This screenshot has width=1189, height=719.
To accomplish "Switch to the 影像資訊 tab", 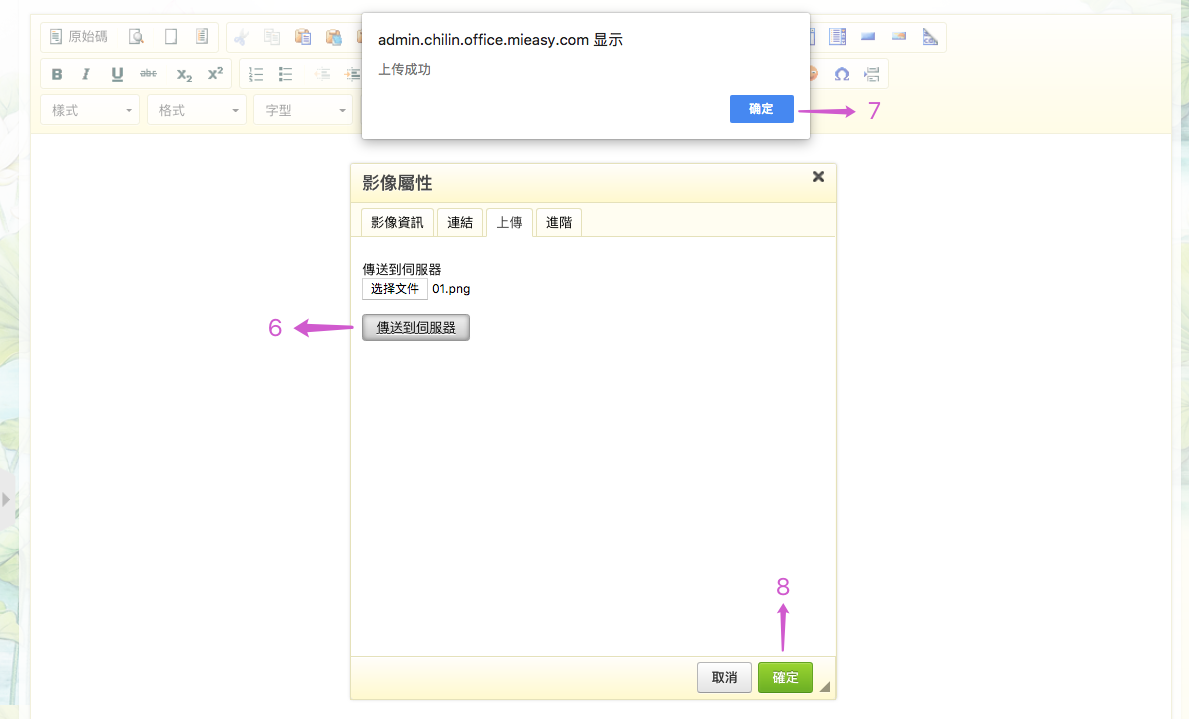I will (x=397, y=222).
